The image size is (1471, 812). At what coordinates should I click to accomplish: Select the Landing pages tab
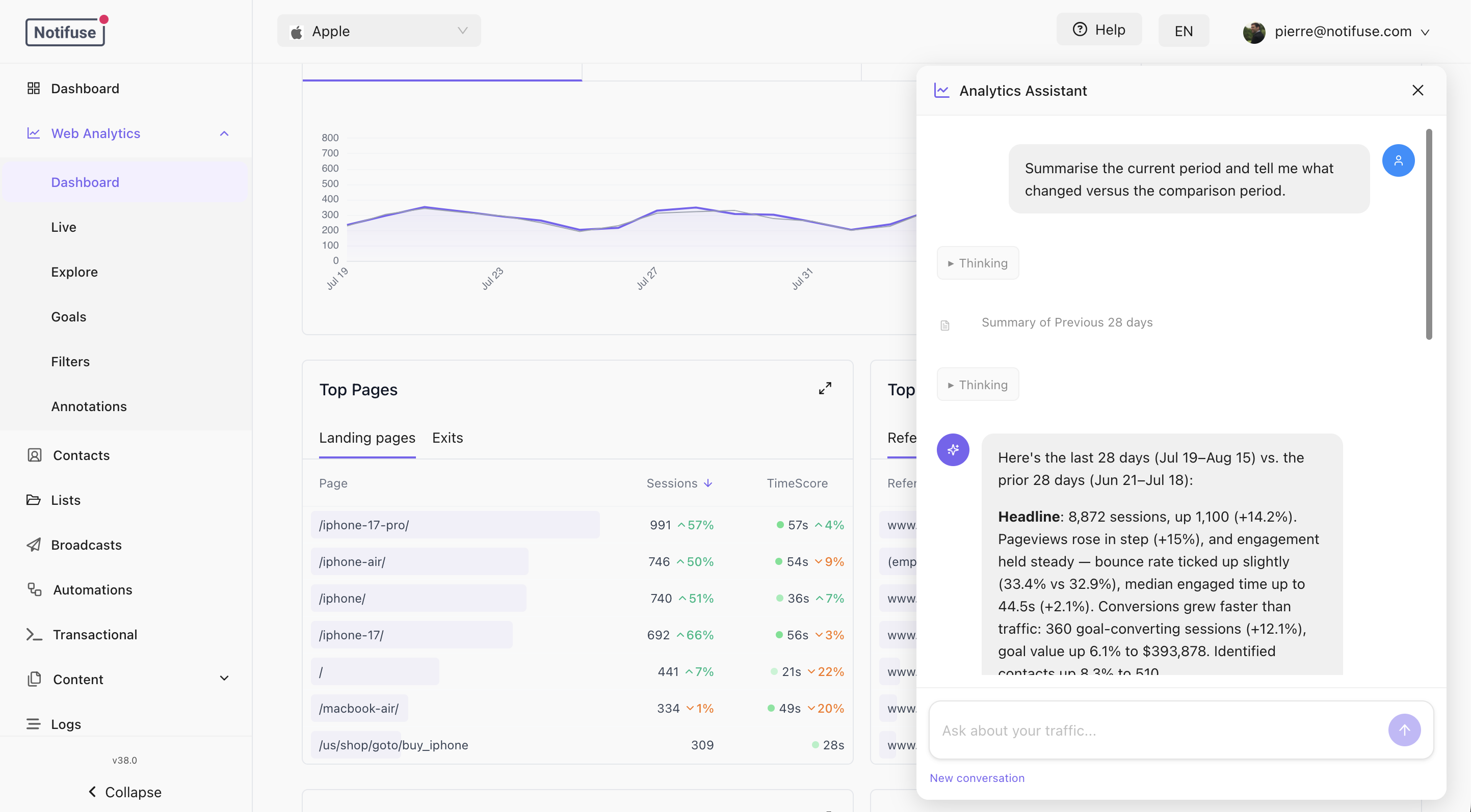[x=366, y=438]
